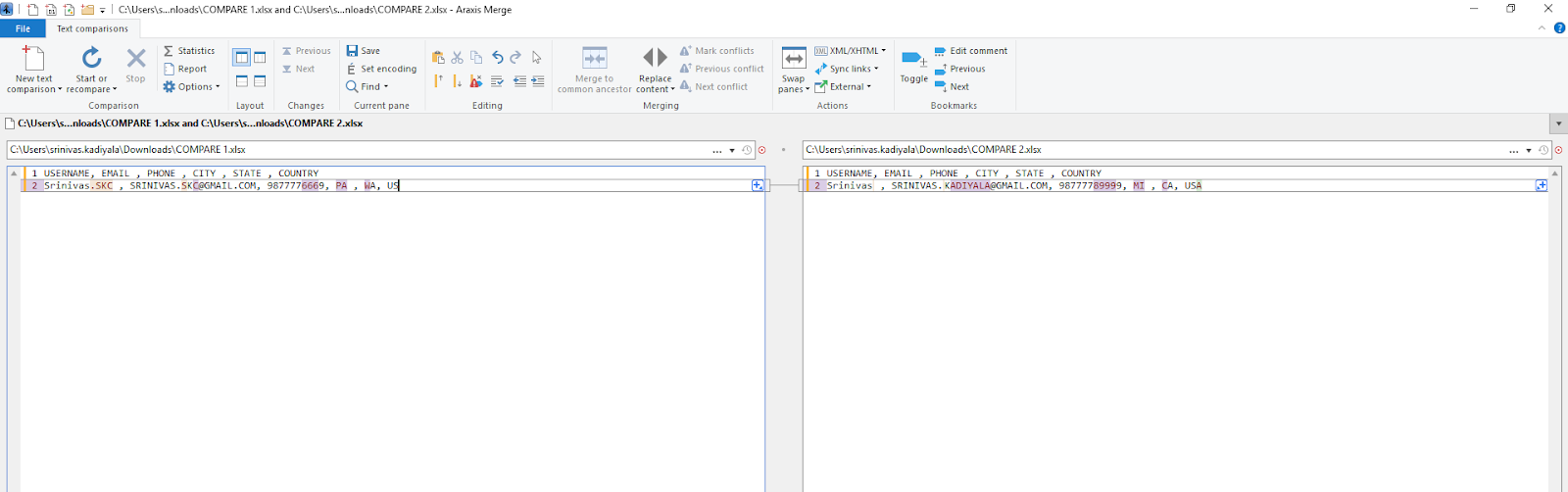1568x492 pixels.
Task: Go to Next conflict
Action: (x=714, y=87)
